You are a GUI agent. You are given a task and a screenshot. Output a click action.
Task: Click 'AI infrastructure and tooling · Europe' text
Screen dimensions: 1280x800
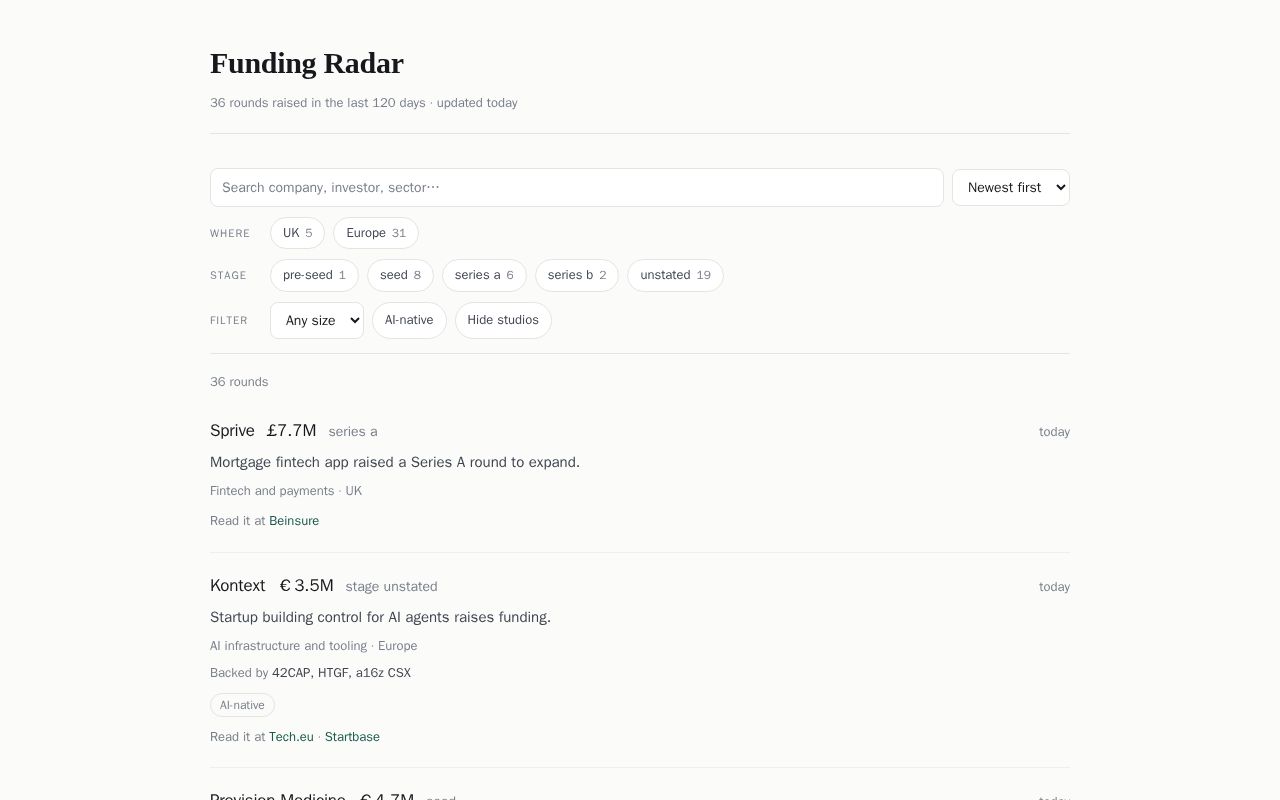click(x=314, y=646)
